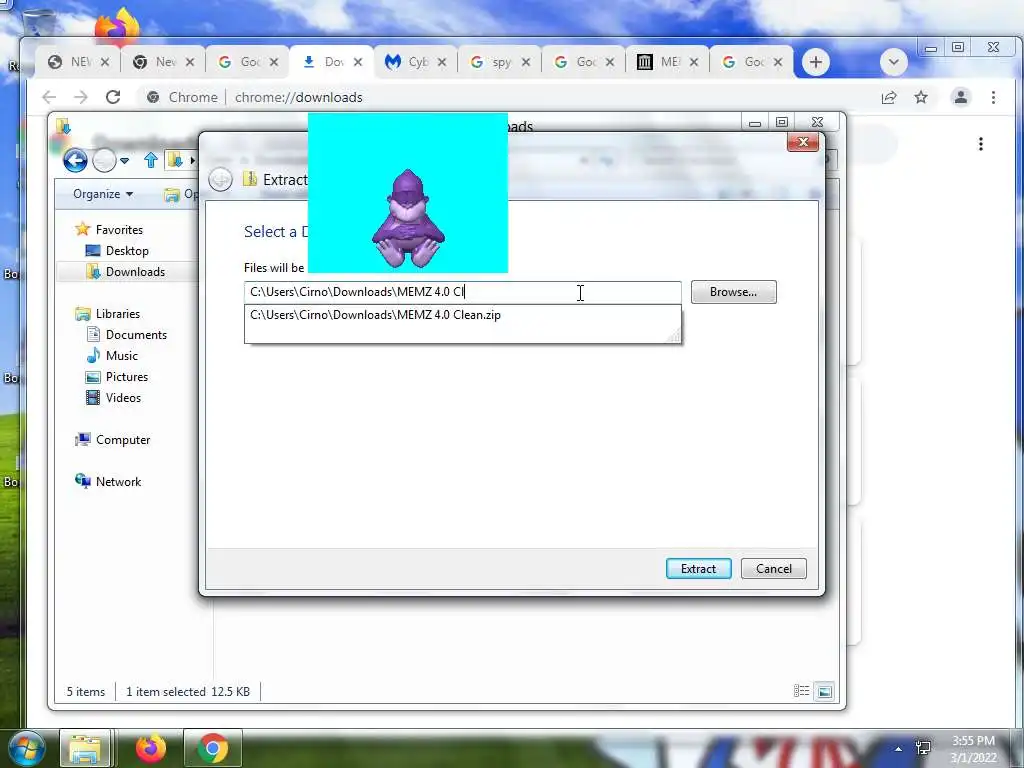The height and width of the screenshot is (768, 1024).
Task: Open the Organize menu
Action: pyautogui.click(x=103, y=194)
